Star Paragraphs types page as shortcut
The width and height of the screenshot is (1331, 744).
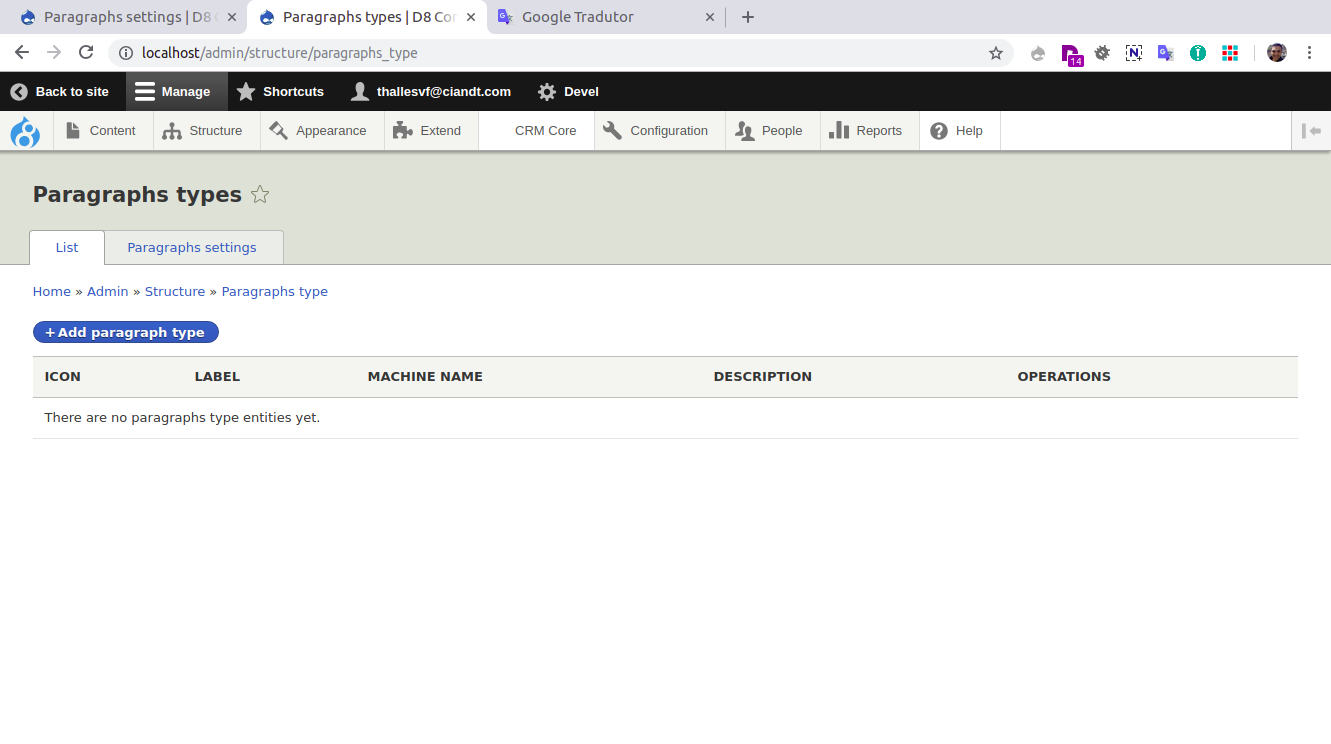[x=260, y=195]
